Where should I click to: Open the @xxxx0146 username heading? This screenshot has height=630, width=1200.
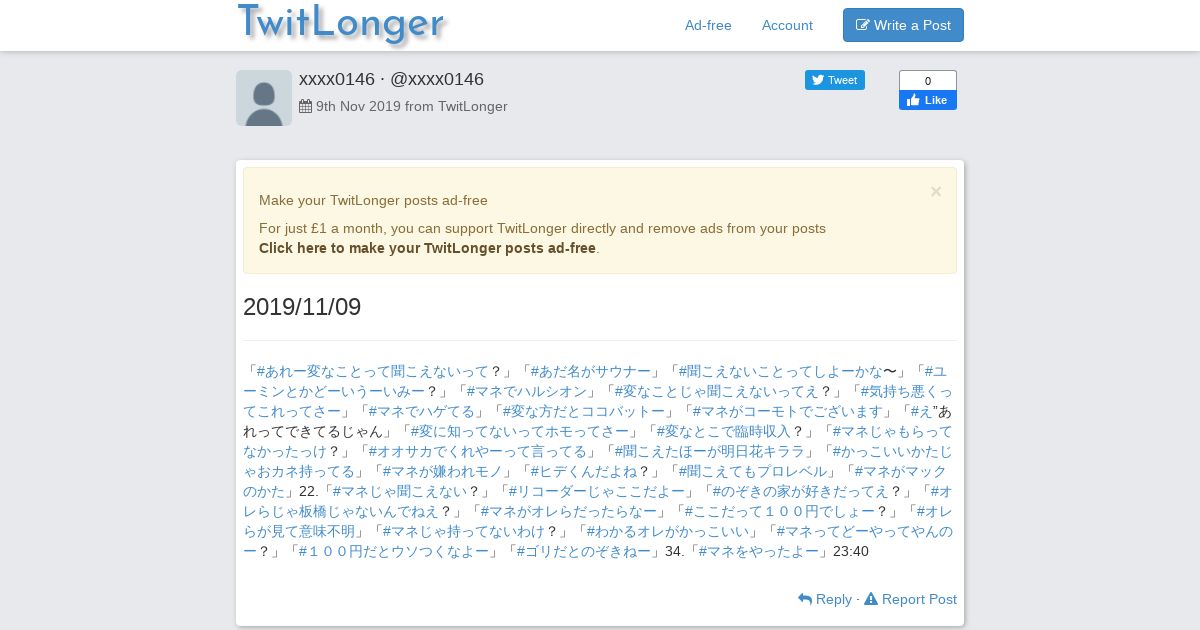coord(437,79)
